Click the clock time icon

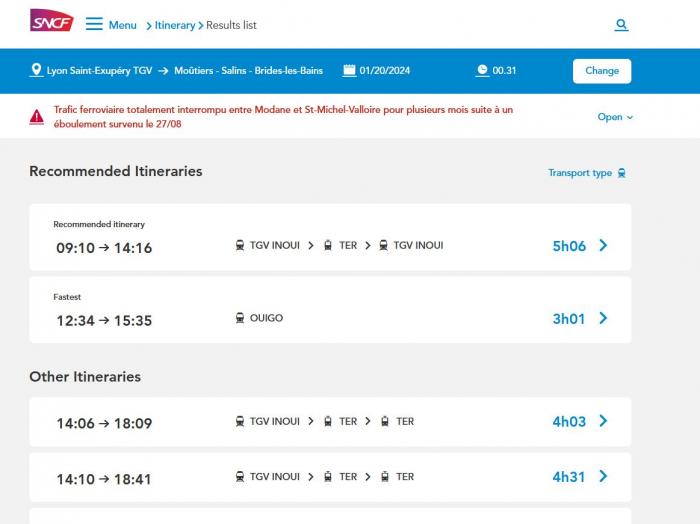(x=482, y=71)
